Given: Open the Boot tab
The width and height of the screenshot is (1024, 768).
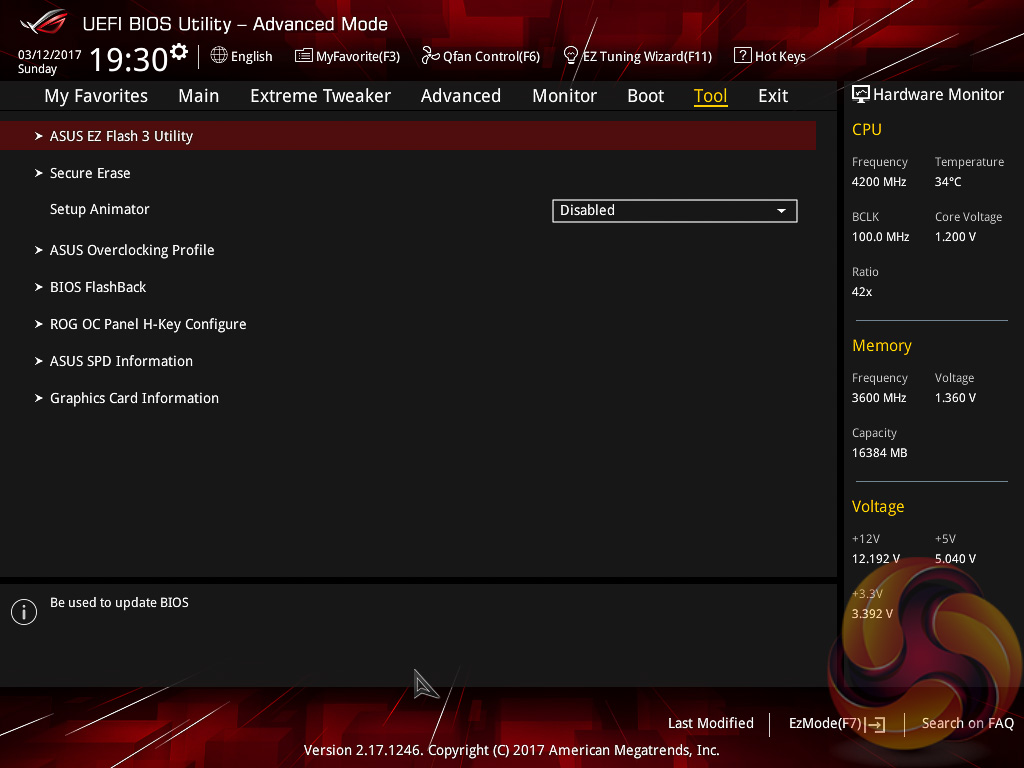Looking at the screenshot, I should click(646, 96).
